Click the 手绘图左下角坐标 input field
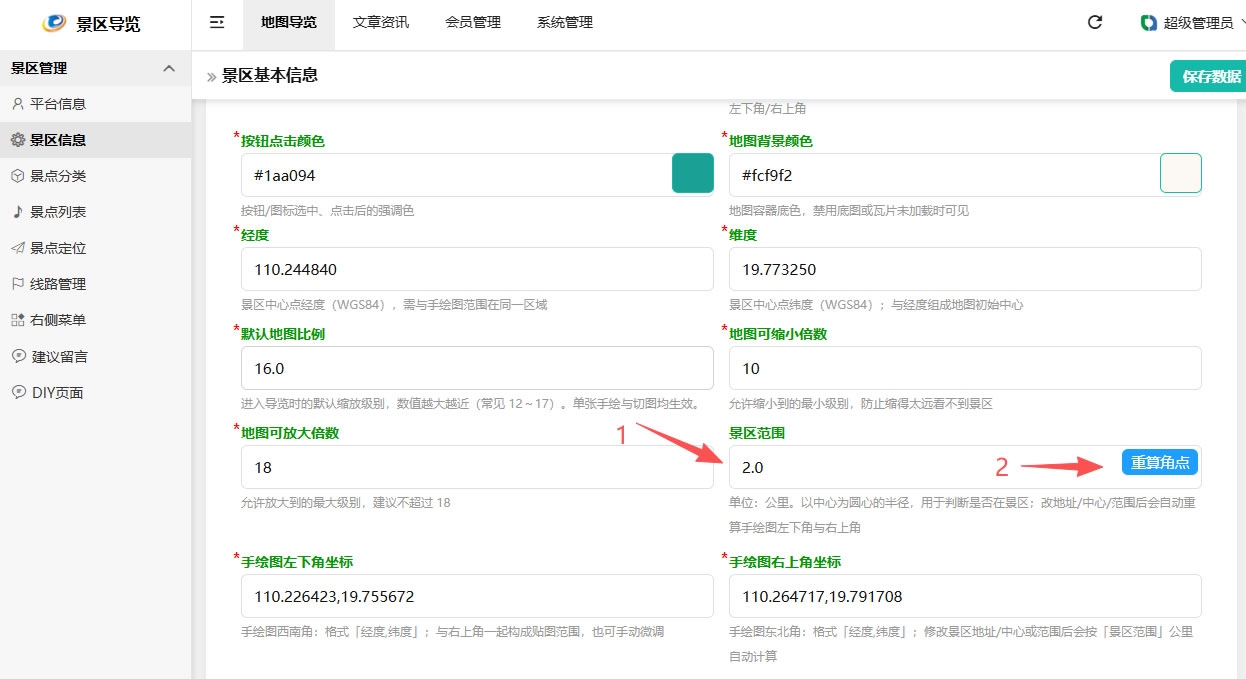This screenshot has height=679, width=1246. point(477,596)
